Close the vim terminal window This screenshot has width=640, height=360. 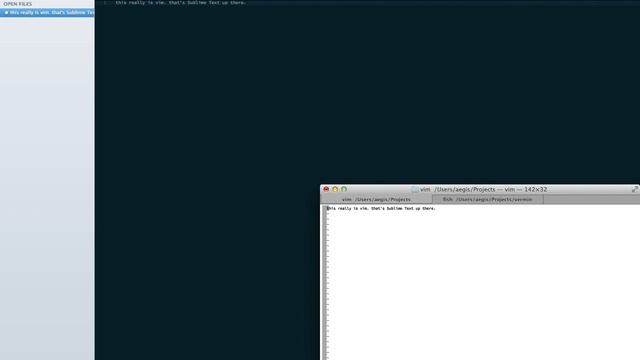[x=326, y=189]
